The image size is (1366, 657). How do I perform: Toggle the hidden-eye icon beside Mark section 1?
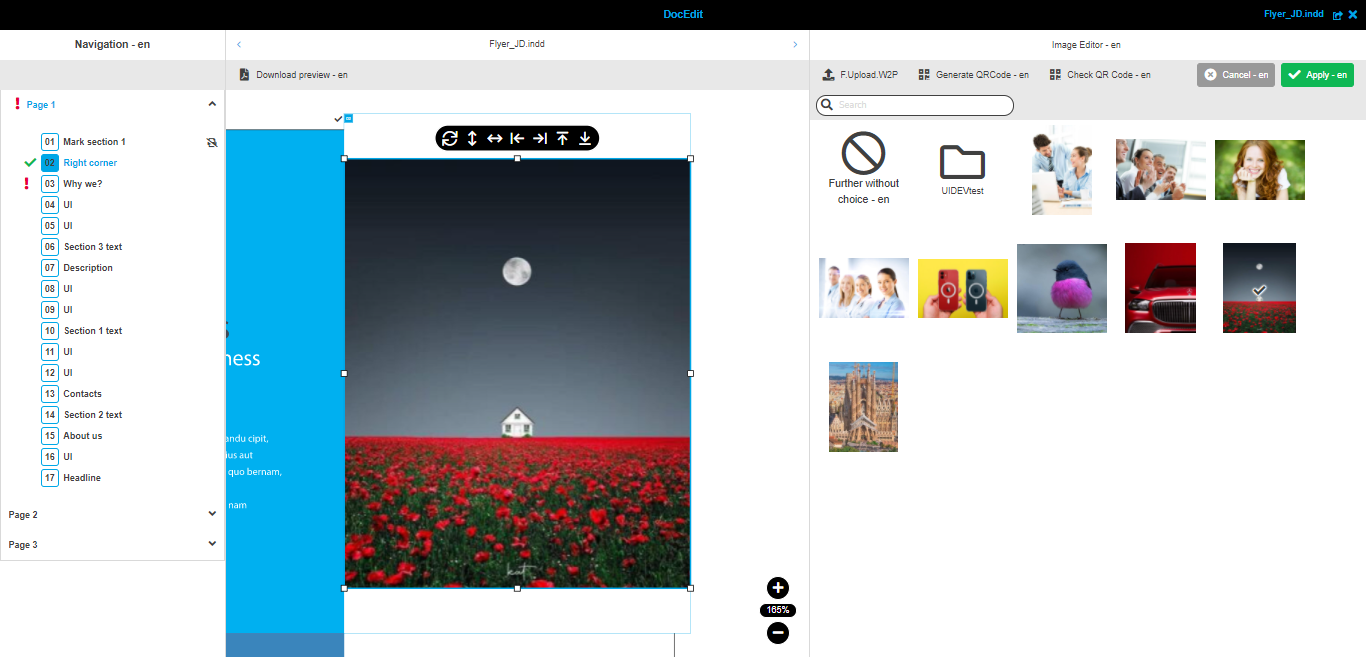coord(211,142)
